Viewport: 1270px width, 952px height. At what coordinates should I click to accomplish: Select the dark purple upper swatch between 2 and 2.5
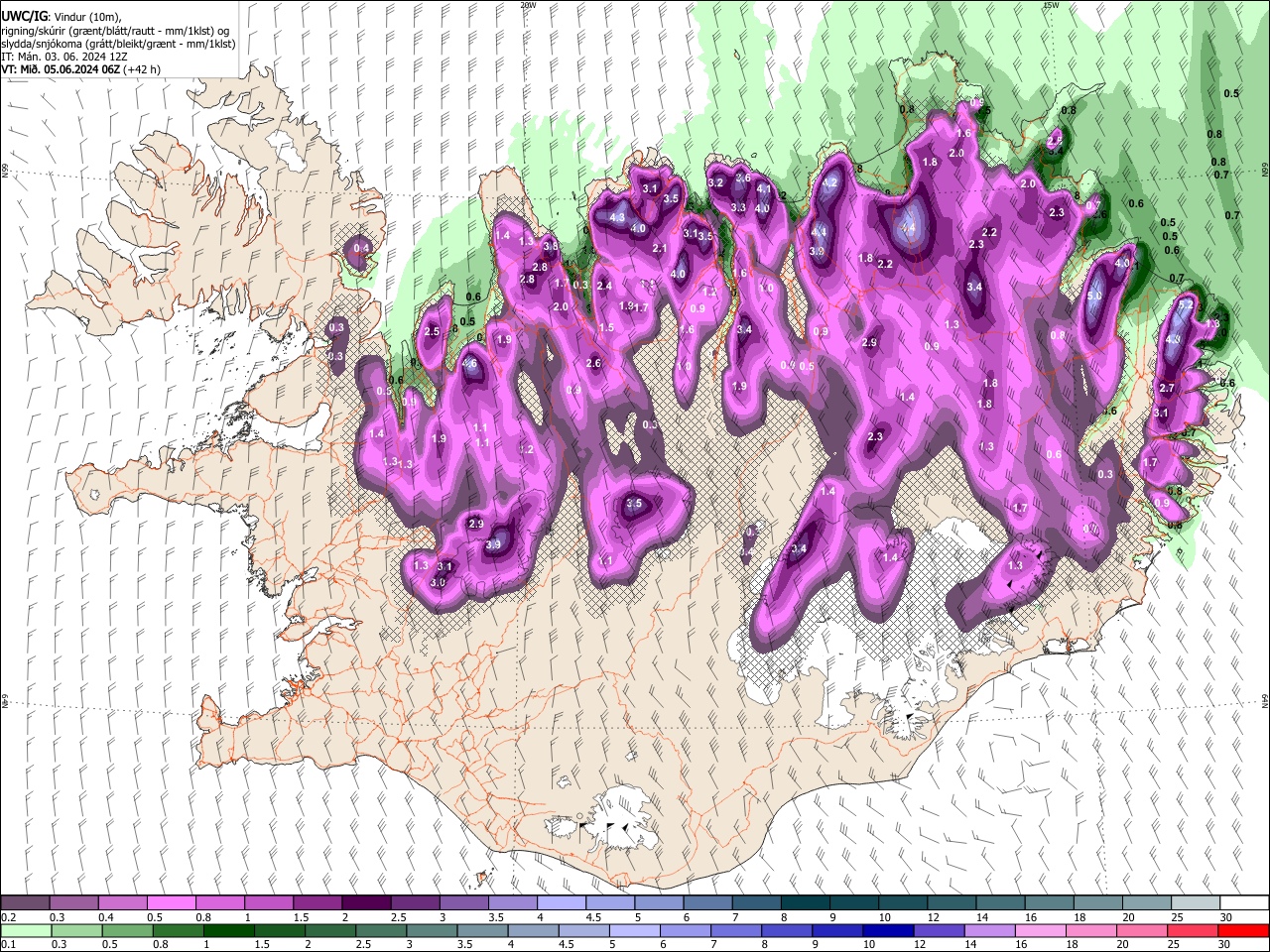(366, 903)
